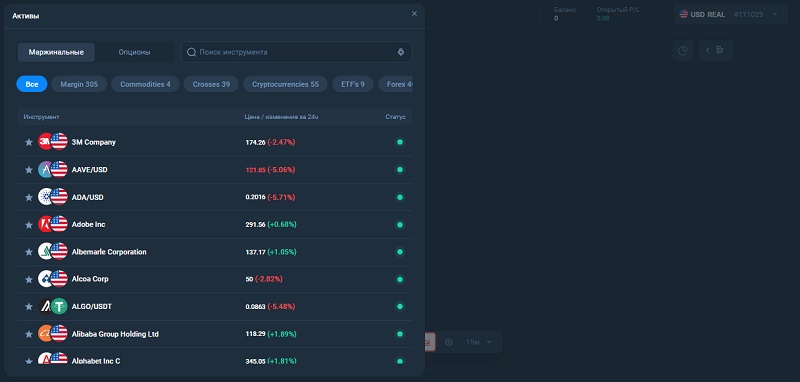Click the magnifier icon in search box
800x382 pixels.
pos(191,52)
